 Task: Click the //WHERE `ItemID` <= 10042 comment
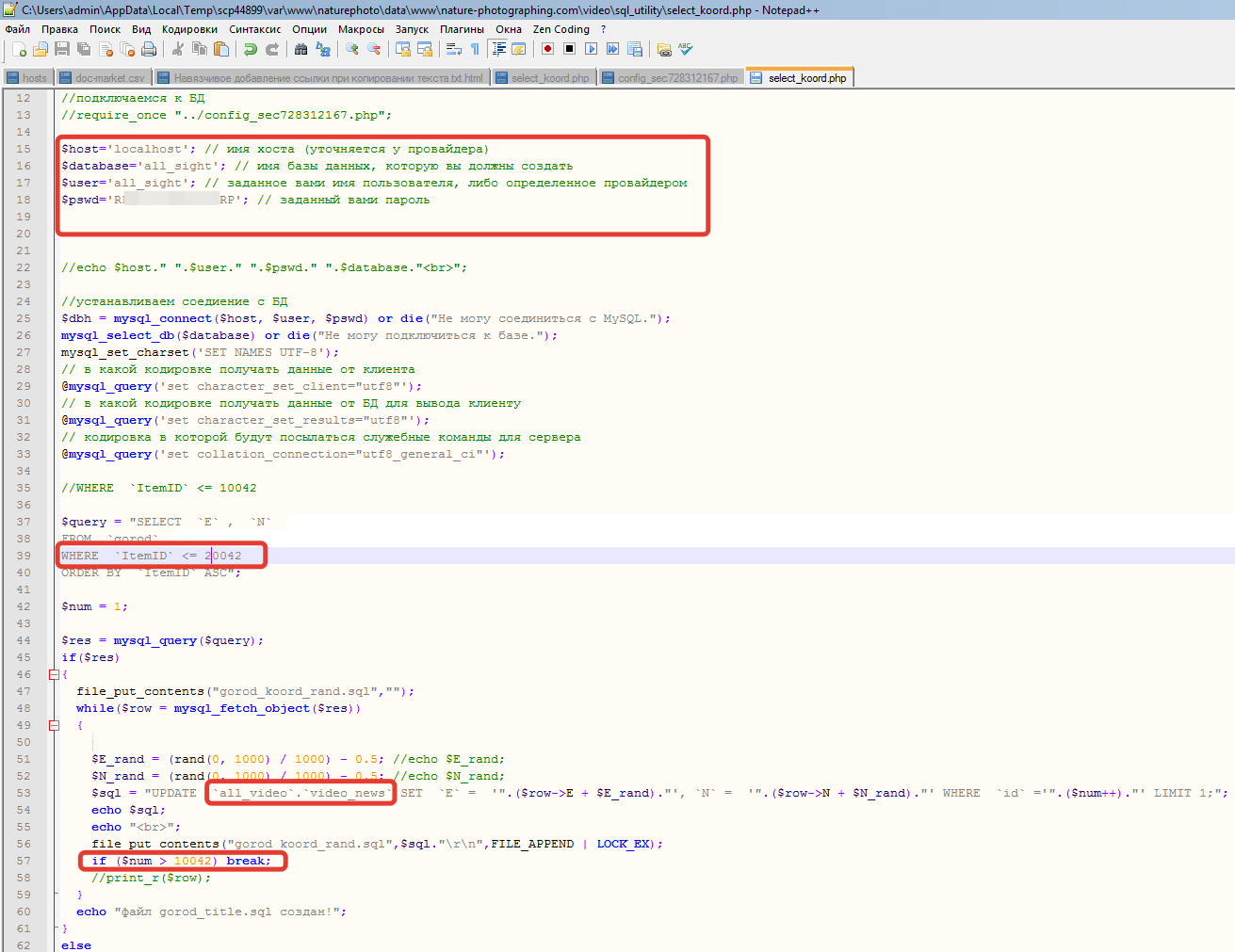158,488
